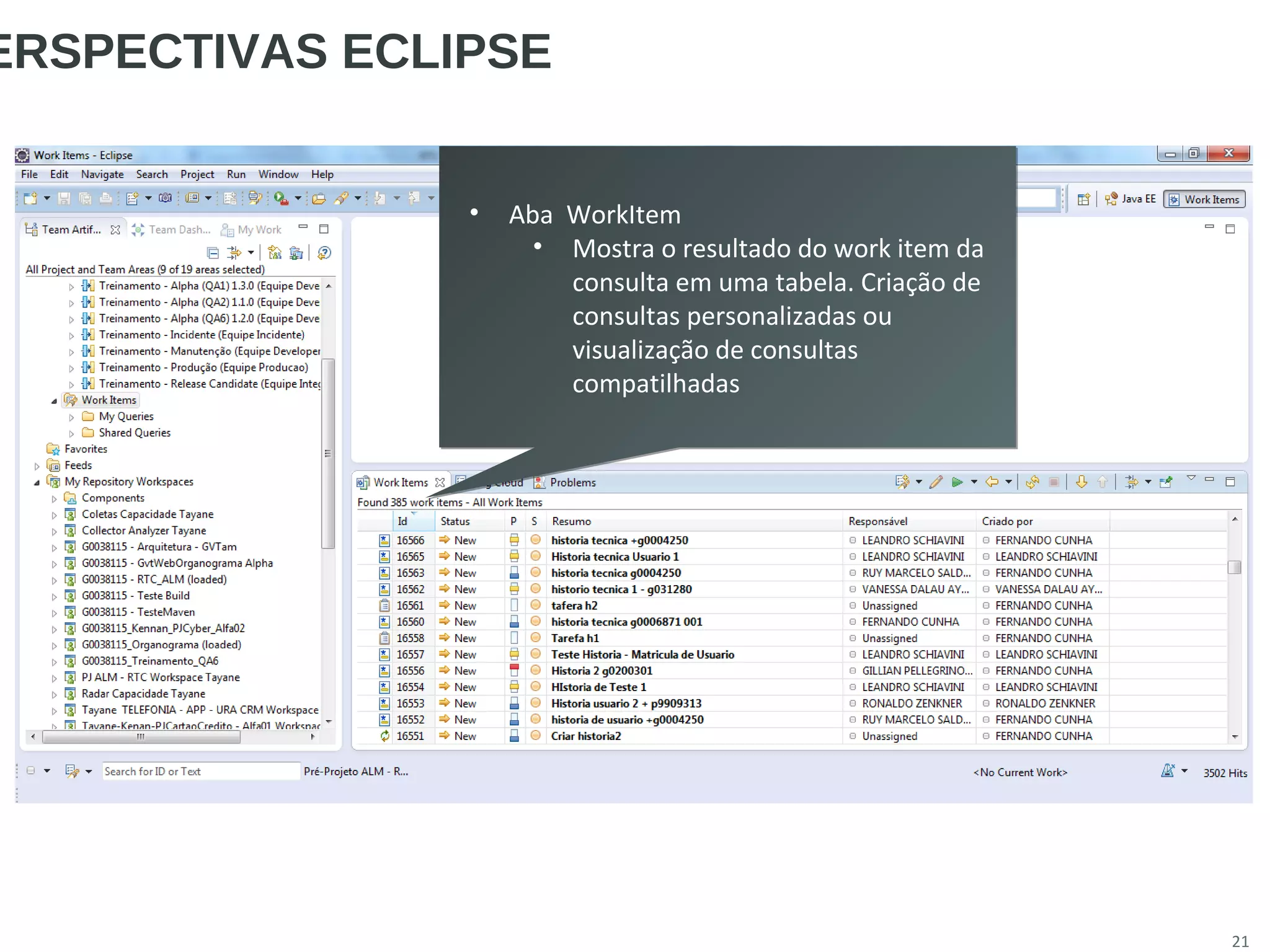
Task: Sort by the Status column header
Action: [469, 522]
